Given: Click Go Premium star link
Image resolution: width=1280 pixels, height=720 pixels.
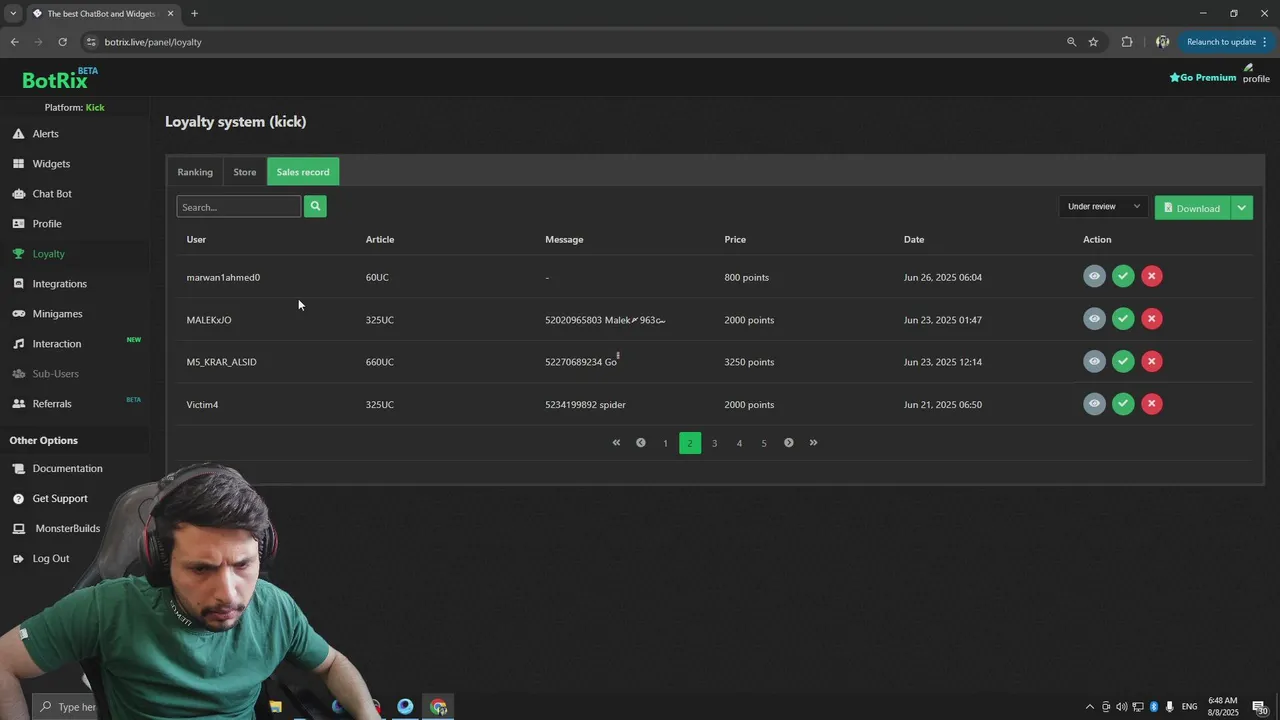Looking at the screenshot, I should [x=1203, y=77].
